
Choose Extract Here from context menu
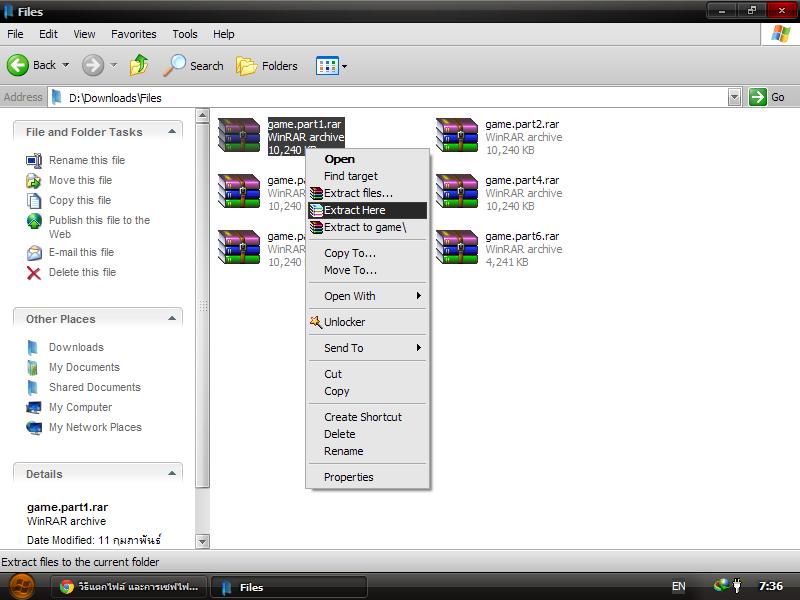(355, 210)
